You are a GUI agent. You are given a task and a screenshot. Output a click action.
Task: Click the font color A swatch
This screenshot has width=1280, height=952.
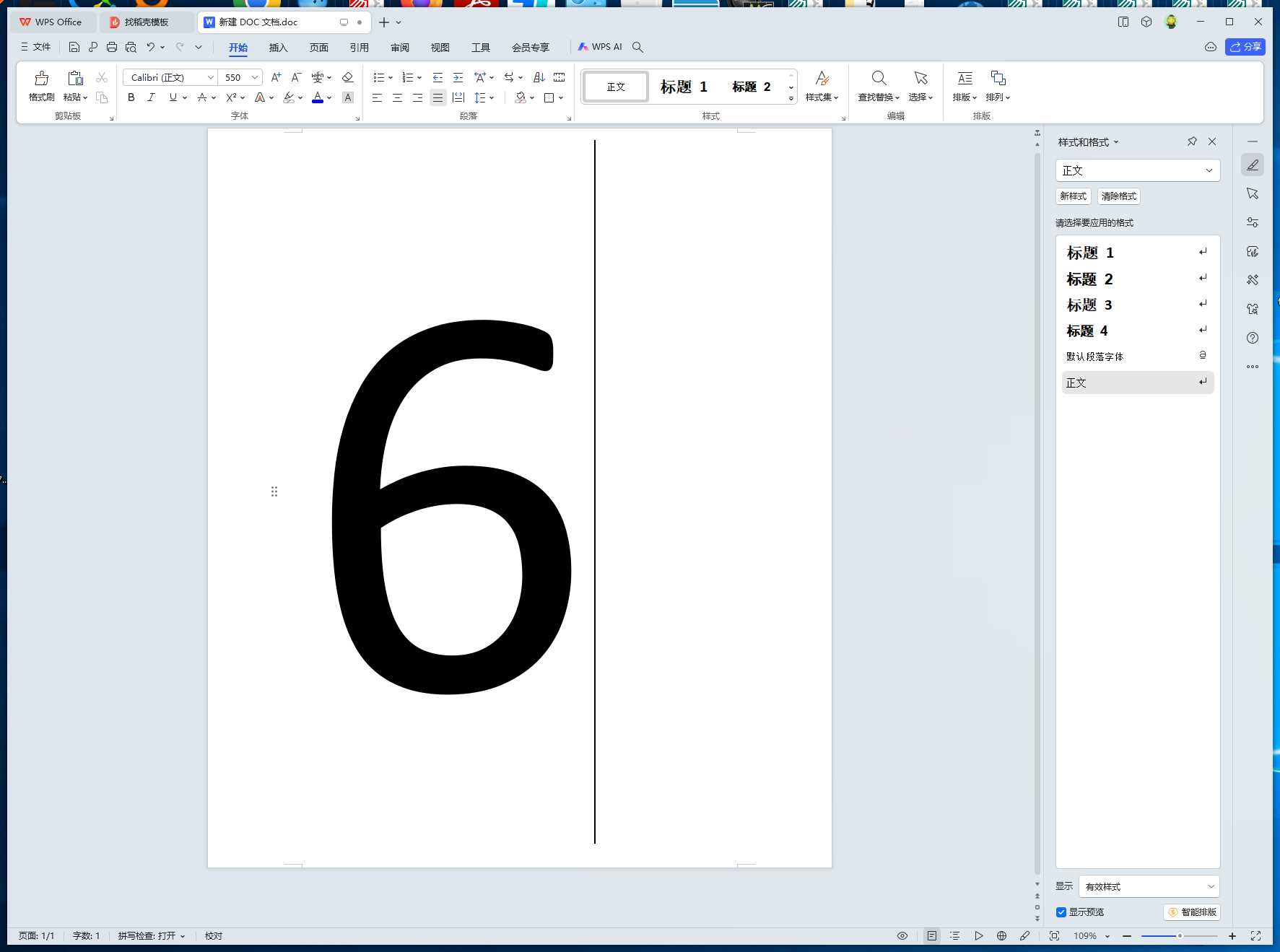point(318,97)
